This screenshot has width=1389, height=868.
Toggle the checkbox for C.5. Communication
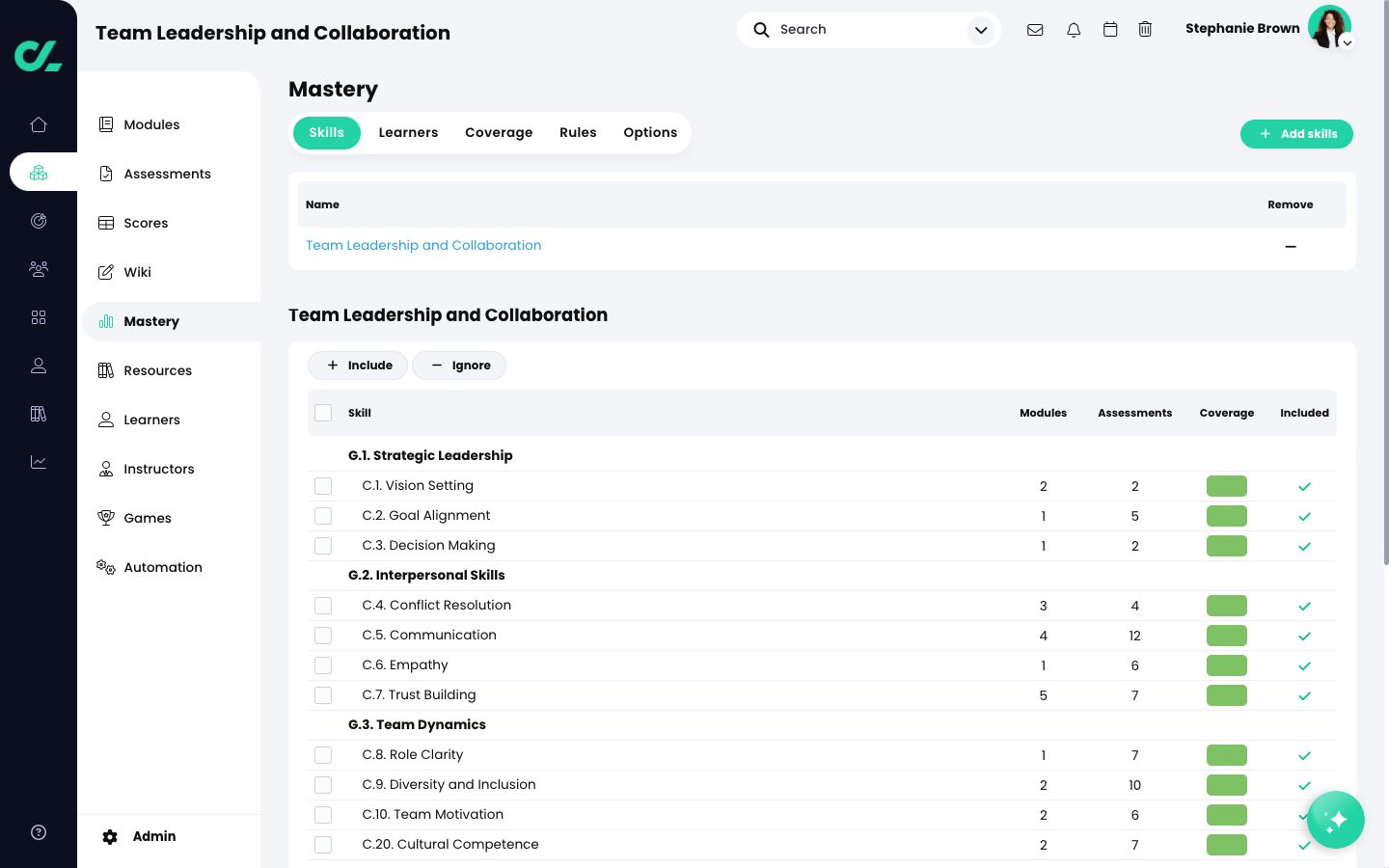pos(323,635)
